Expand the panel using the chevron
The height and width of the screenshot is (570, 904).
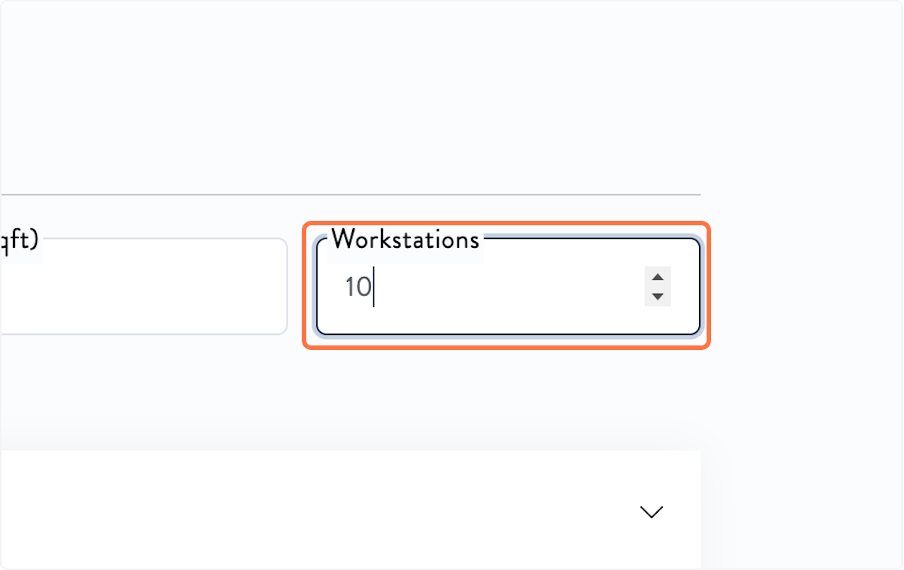coord(651,512)
